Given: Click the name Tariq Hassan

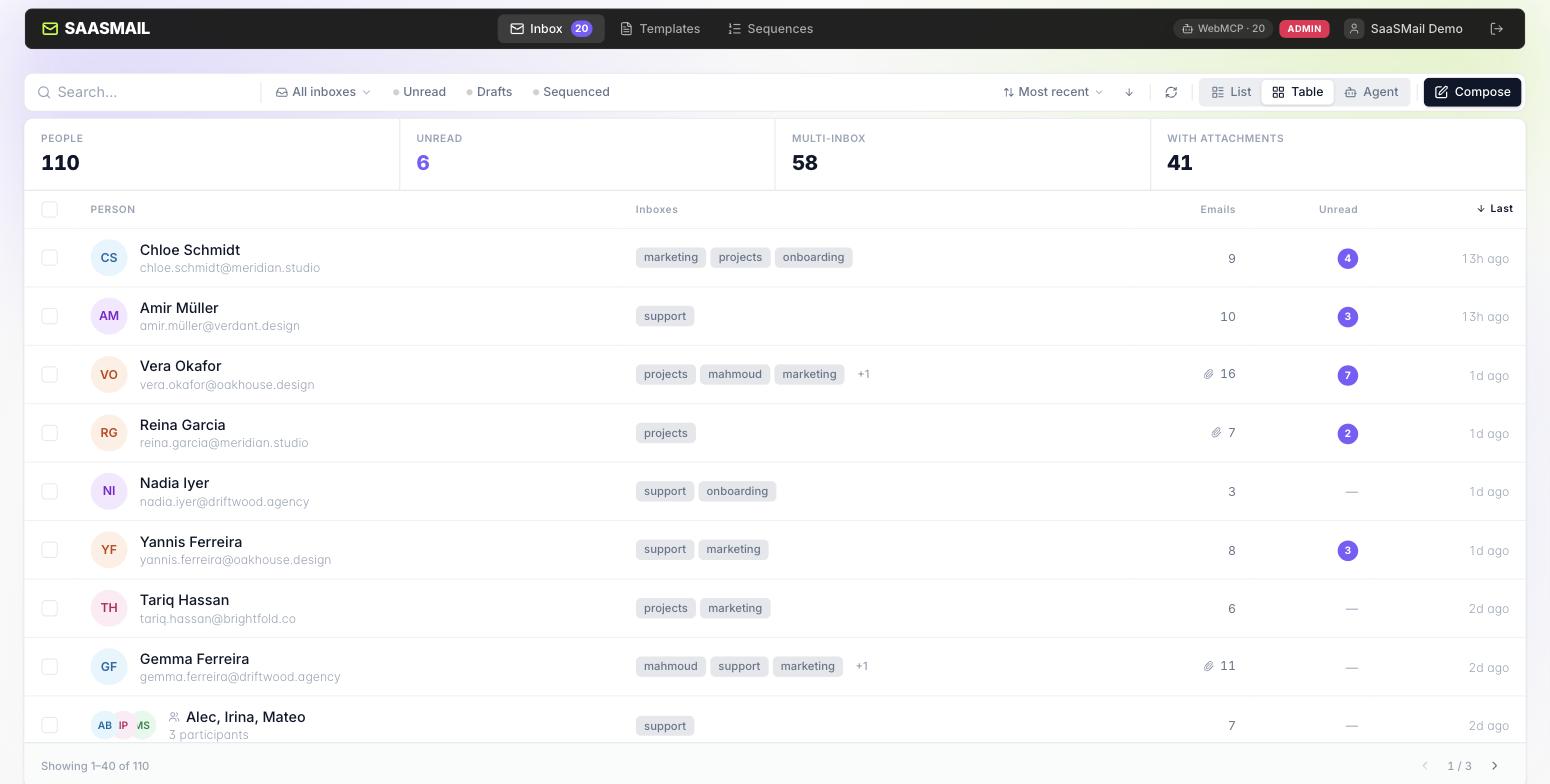Looking at the screenshot, I should pyautogui.click(x=184, y=600).
